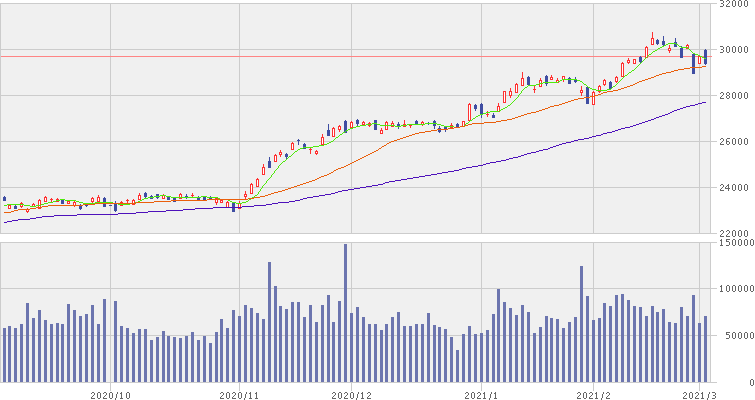This screenshot has height=400, width=755.
Task: Click the 32000 price axis label
Action: point(733,4)
